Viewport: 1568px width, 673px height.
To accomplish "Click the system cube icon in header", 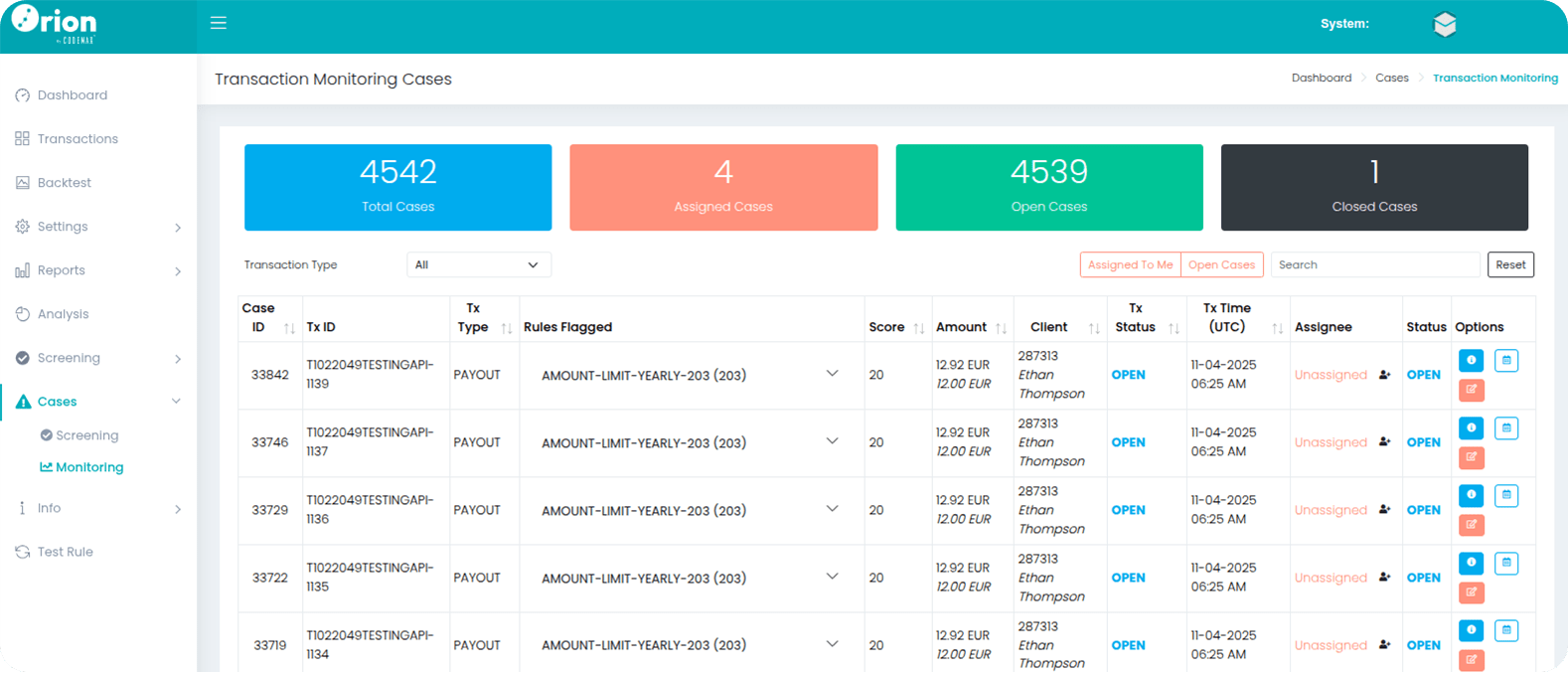I will coord(1445,25).
